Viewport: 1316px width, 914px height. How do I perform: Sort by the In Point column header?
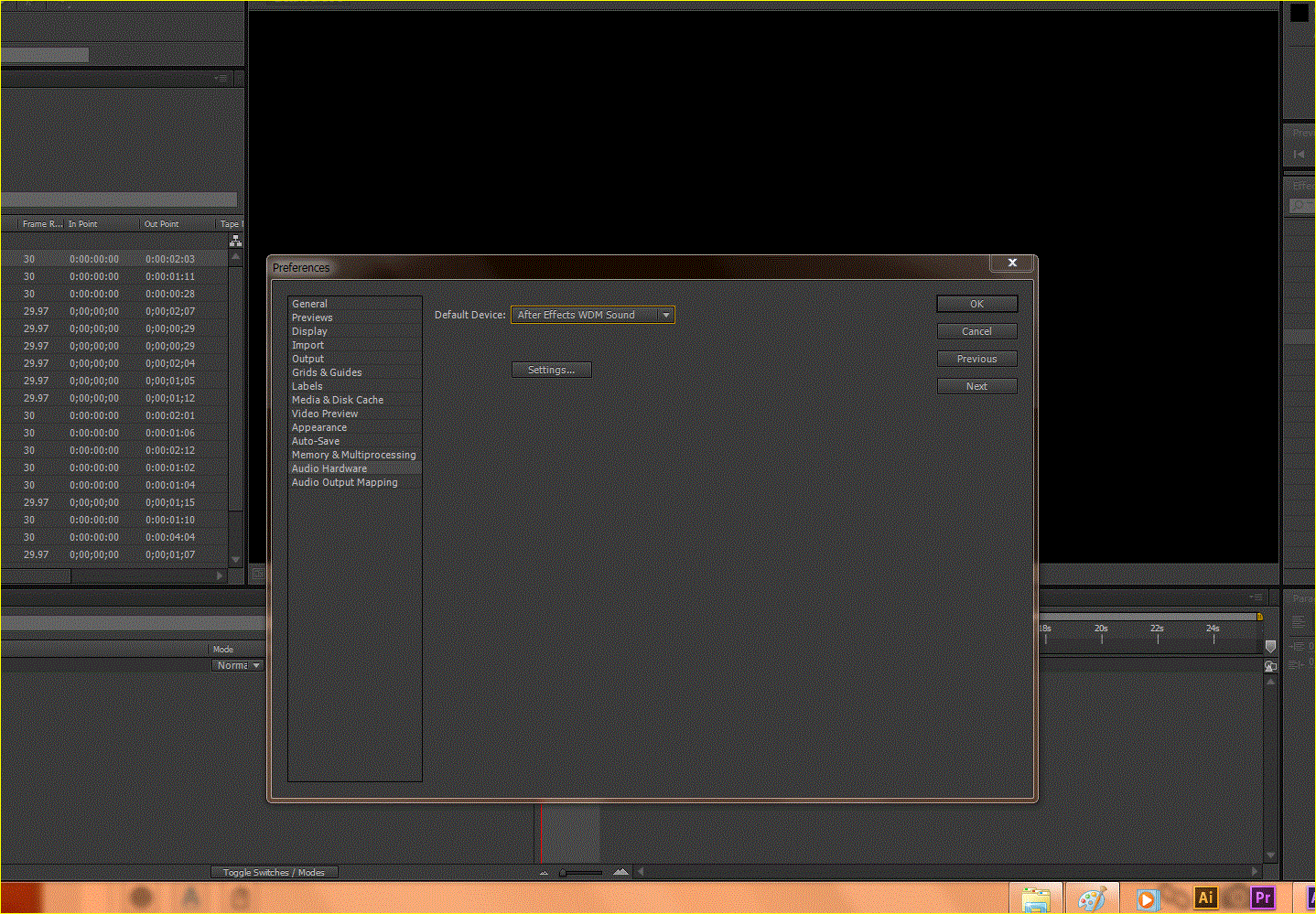coord(102,224)
